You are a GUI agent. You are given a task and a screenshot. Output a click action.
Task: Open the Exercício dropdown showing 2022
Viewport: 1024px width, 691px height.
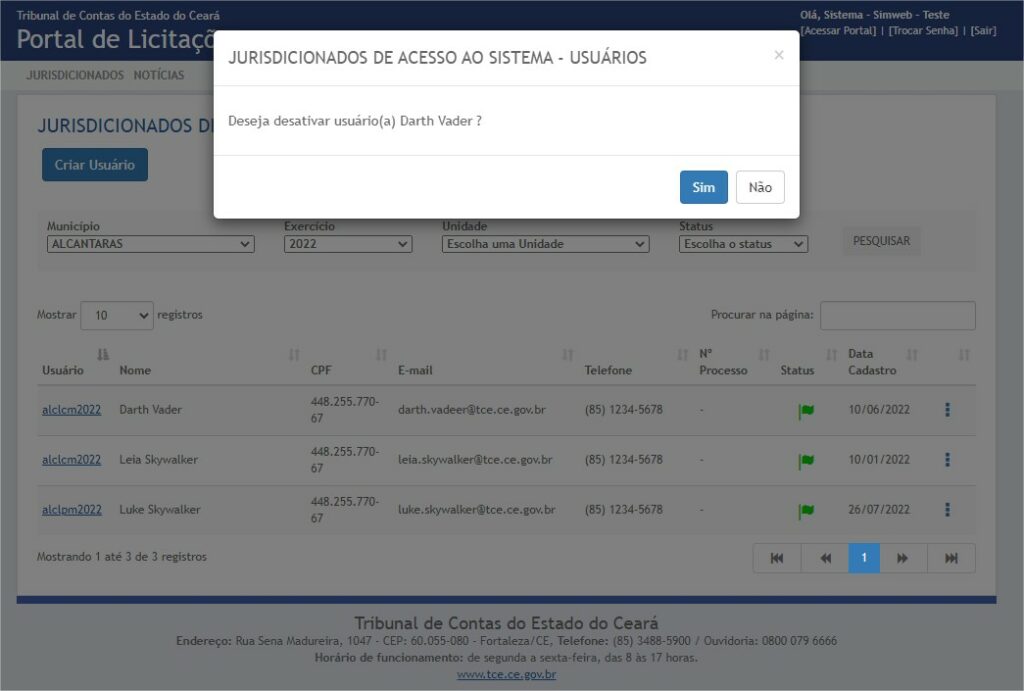pyautogui.click(x=347, y=244)
